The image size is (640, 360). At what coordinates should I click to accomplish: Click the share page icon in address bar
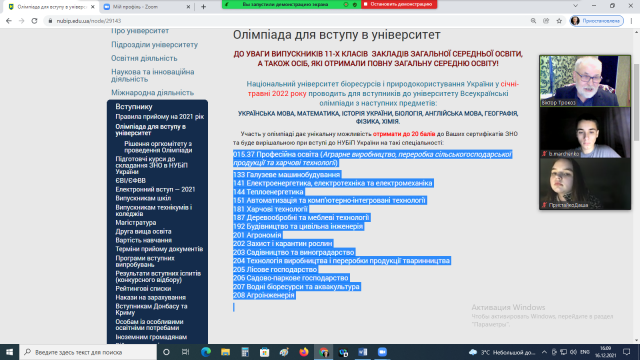tap(546, 21)
